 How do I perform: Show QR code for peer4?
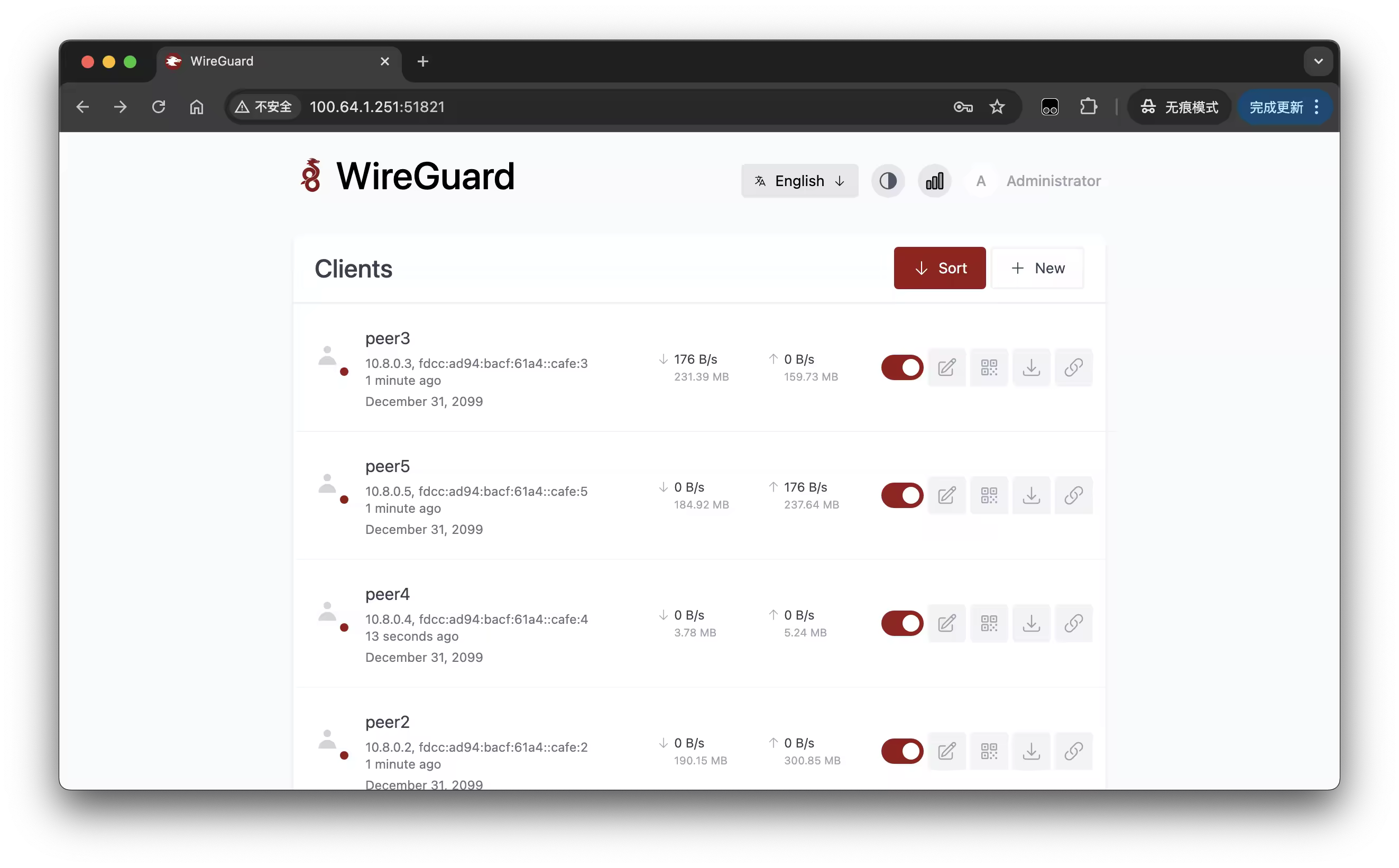(989, 623)
